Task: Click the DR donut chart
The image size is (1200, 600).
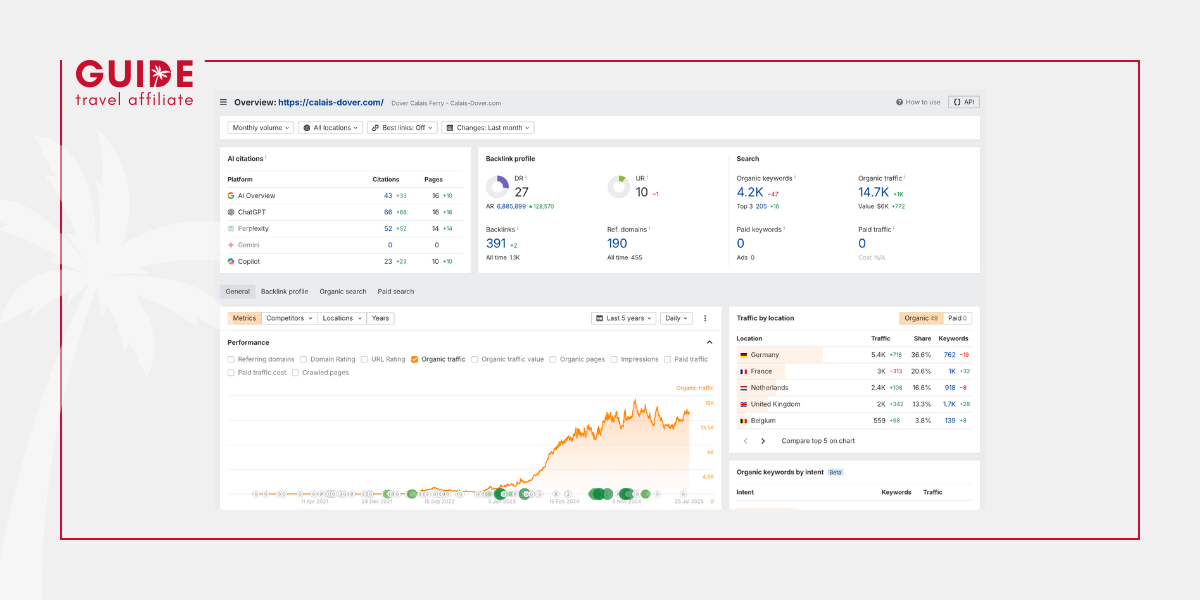Action: click(x=497, y=187)
